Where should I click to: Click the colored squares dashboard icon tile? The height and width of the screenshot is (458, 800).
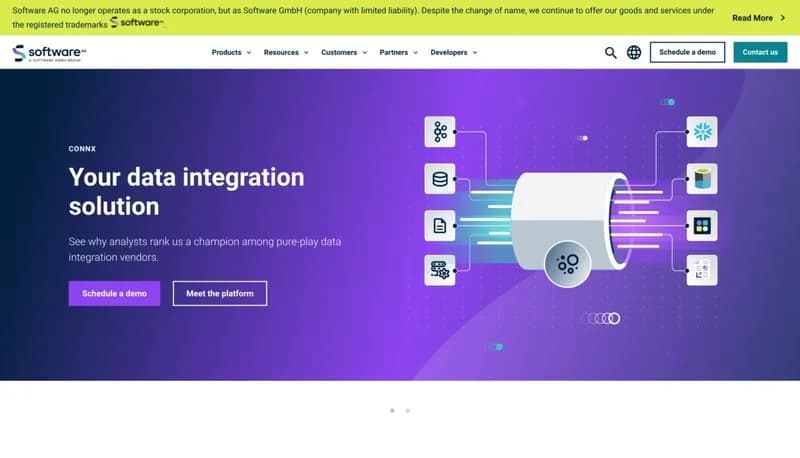pyautogui.click(x=702, y=225)
